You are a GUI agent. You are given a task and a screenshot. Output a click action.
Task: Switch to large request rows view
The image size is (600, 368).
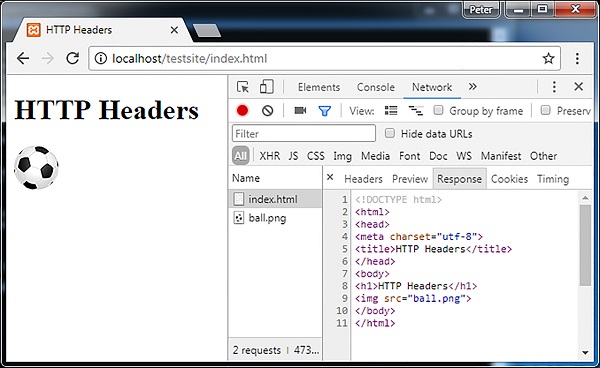click(391, 111)
